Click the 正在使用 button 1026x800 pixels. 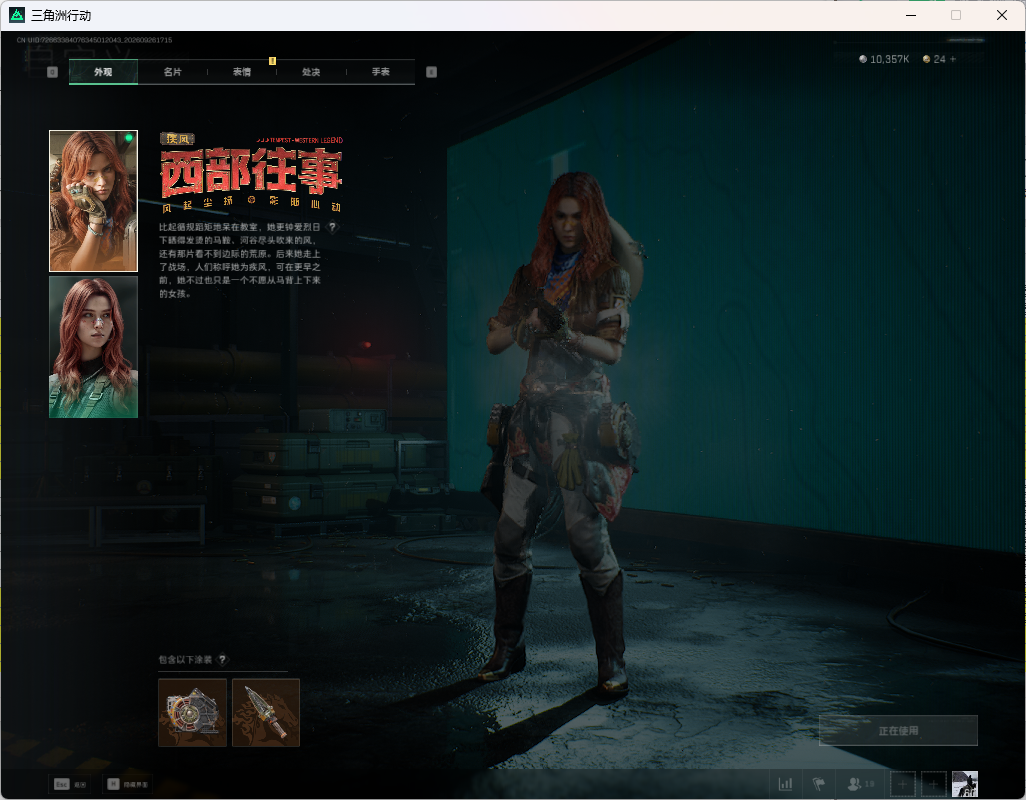tap(898, 731)
